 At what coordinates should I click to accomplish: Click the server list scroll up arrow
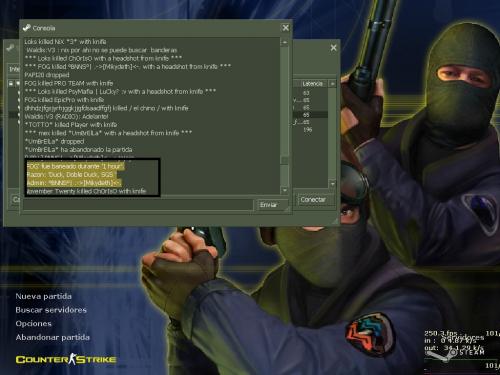coord(332,84)
